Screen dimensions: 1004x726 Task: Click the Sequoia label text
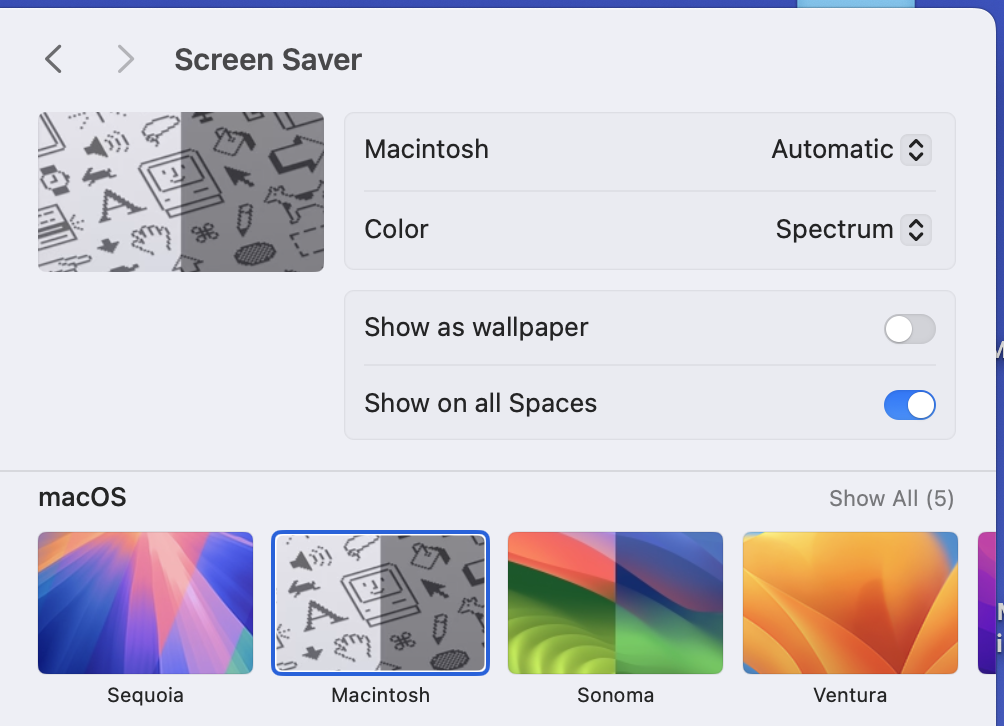point(145,695)
